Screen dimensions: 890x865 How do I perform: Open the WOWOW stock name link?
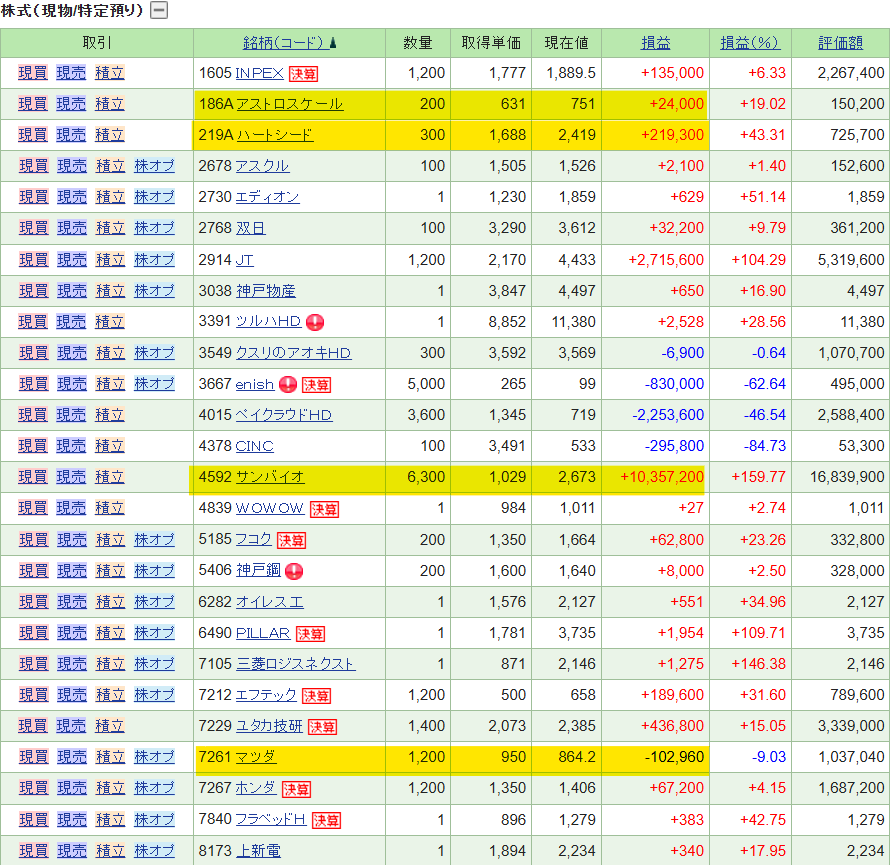point(270,508)
